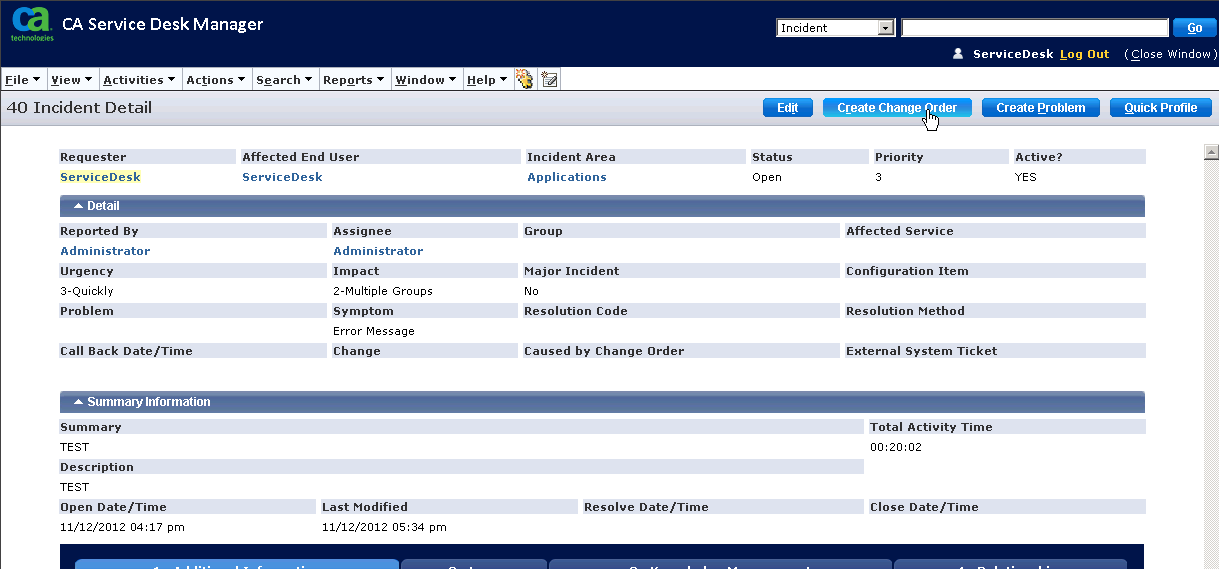Click the Close Date/Time label
The image size is (1219, 569).
(x=924, y=507)
